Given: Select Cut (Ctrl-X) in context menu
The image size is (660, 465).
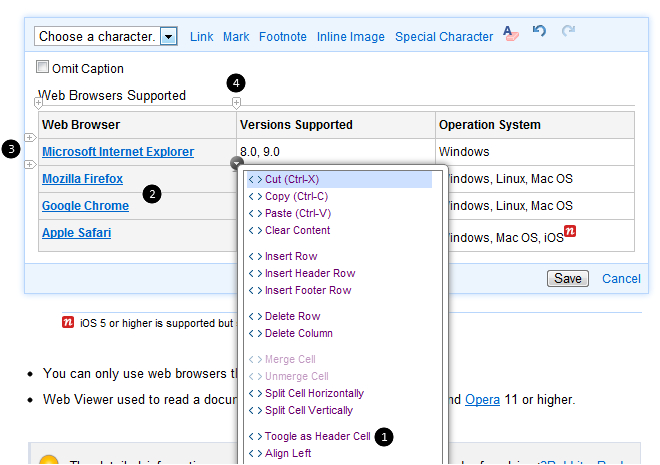Looking at the screenshot, I should (339, 179).
